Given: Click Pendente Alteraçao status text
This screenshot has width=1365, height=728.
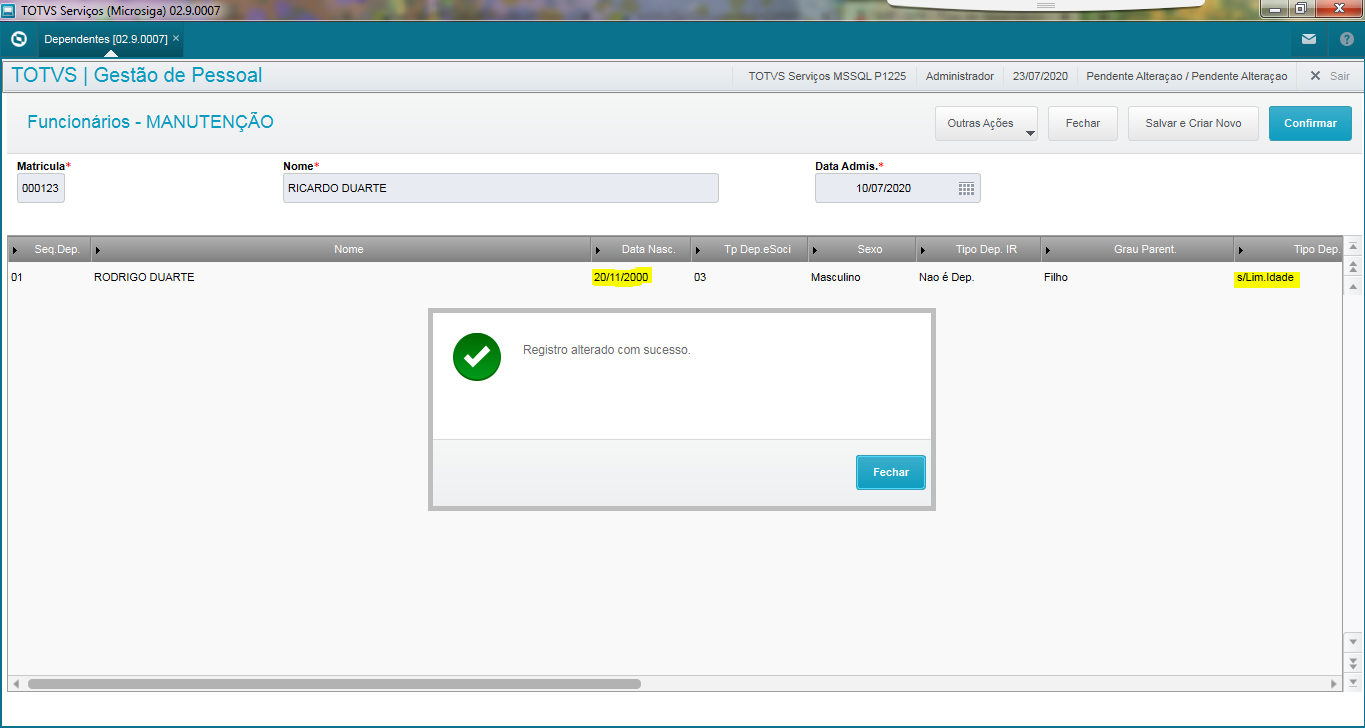Looking at the screenshot, I should [x=1187, y=76].
